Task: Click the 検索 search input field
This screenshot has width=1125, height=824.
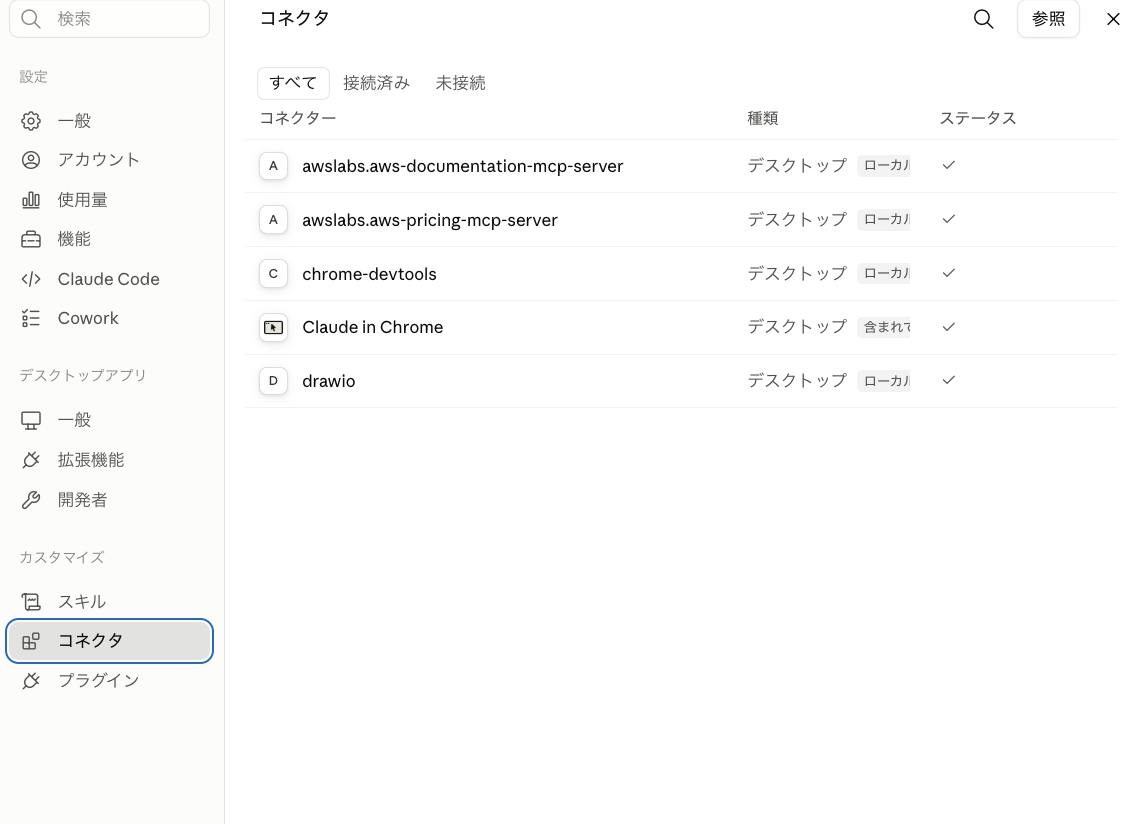Action: pos(109,19)
